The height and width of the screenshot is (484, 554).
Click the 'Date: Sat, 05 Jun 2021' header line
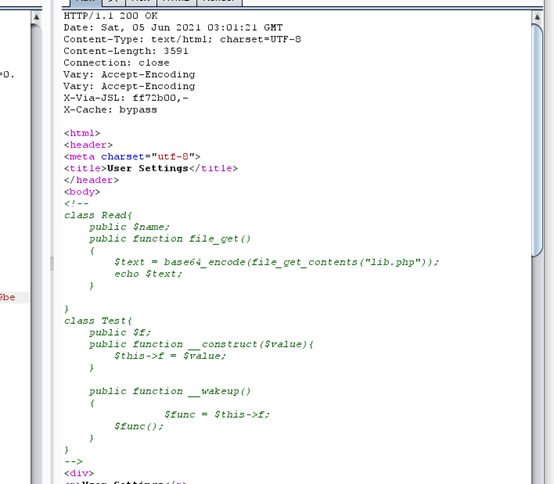tap(173, 28)
